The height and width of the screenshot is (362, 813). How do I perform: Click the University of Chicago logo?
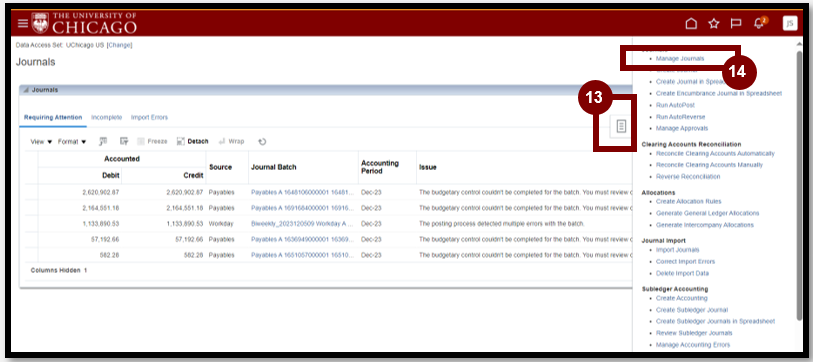coord(84,23)
